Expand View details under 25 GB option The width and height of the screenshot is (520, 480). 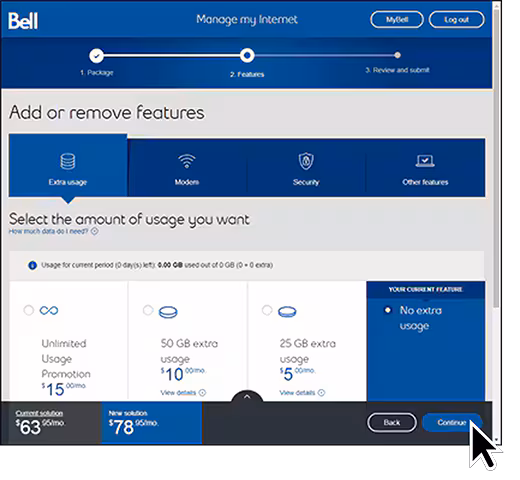click(302, 393)
